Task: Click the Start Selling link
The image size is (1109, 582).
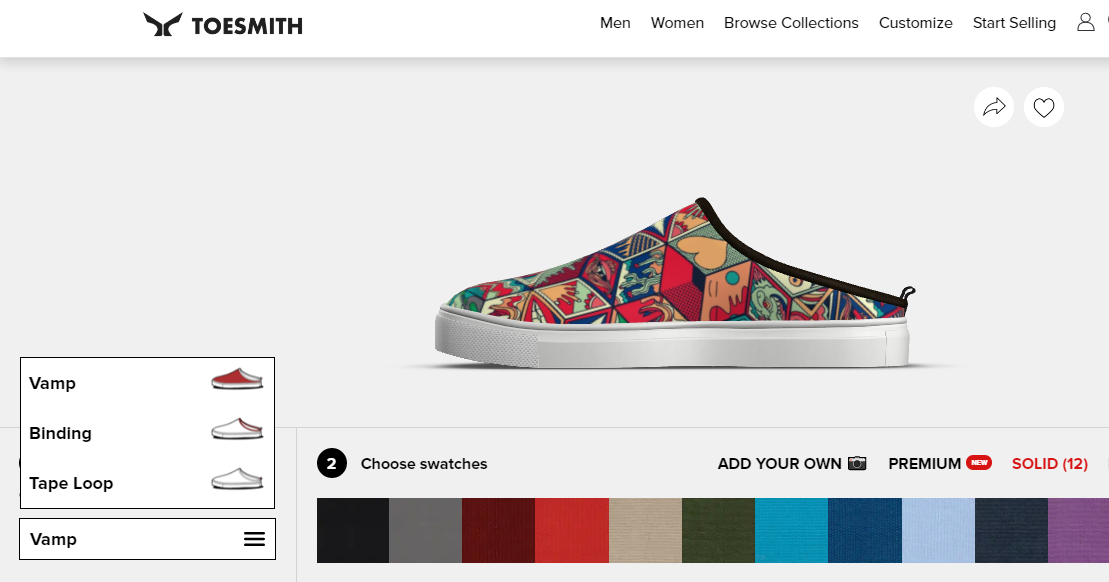Action: [1014, 23]
